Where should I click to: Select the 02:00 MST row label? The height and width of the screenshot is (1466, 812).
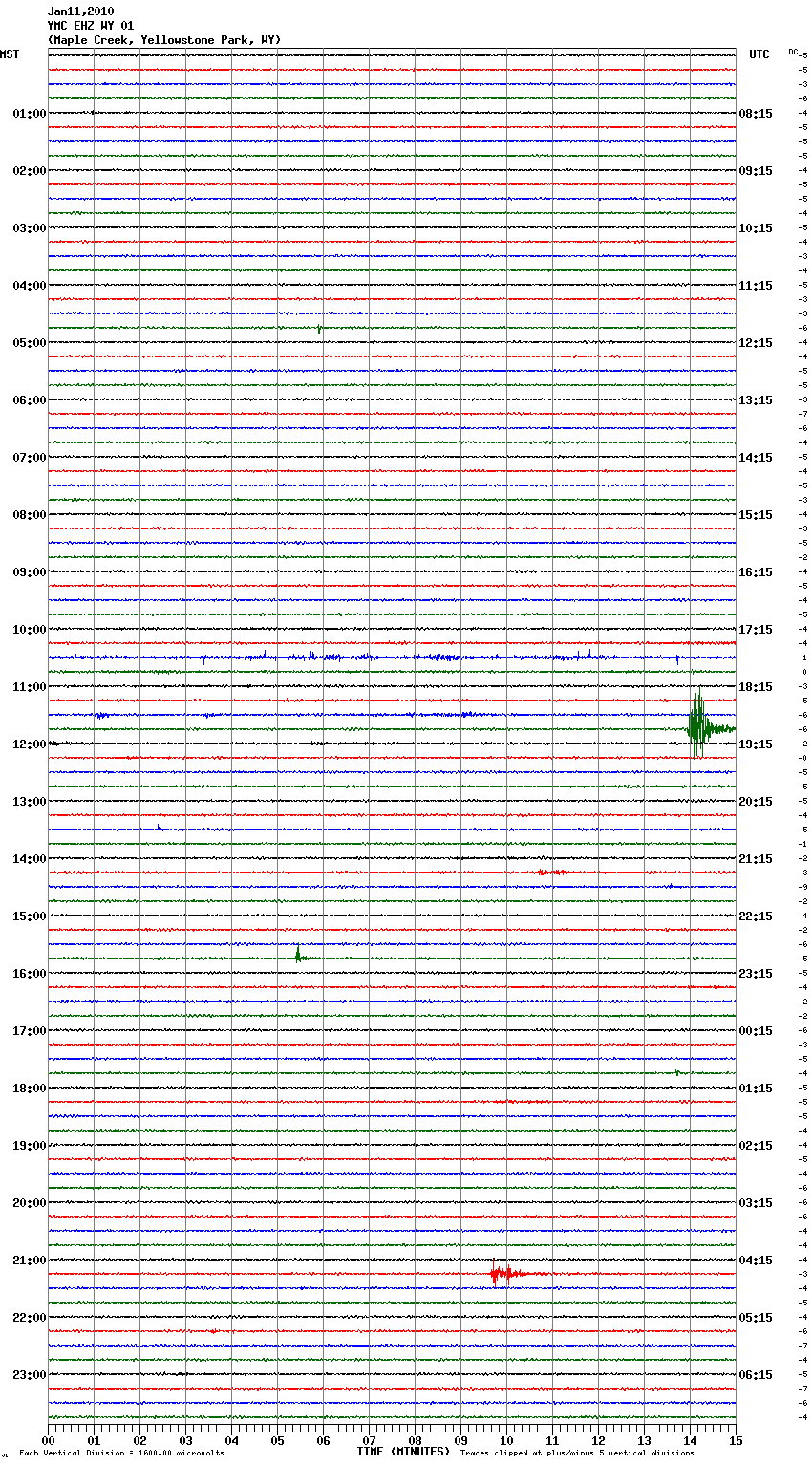click(30, 171)
